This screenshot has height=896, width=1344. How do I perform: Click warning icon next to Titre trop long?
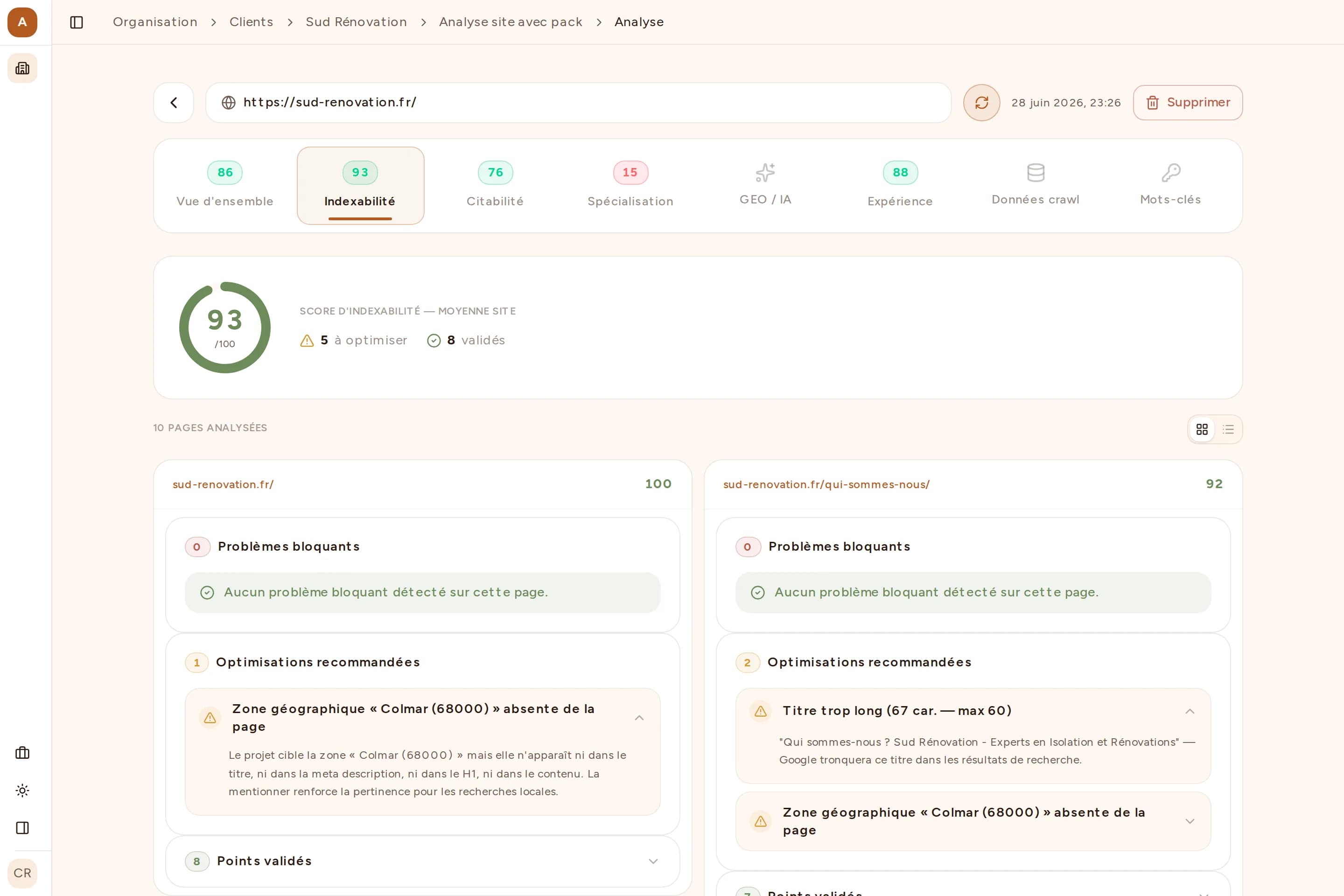point(761,711)
